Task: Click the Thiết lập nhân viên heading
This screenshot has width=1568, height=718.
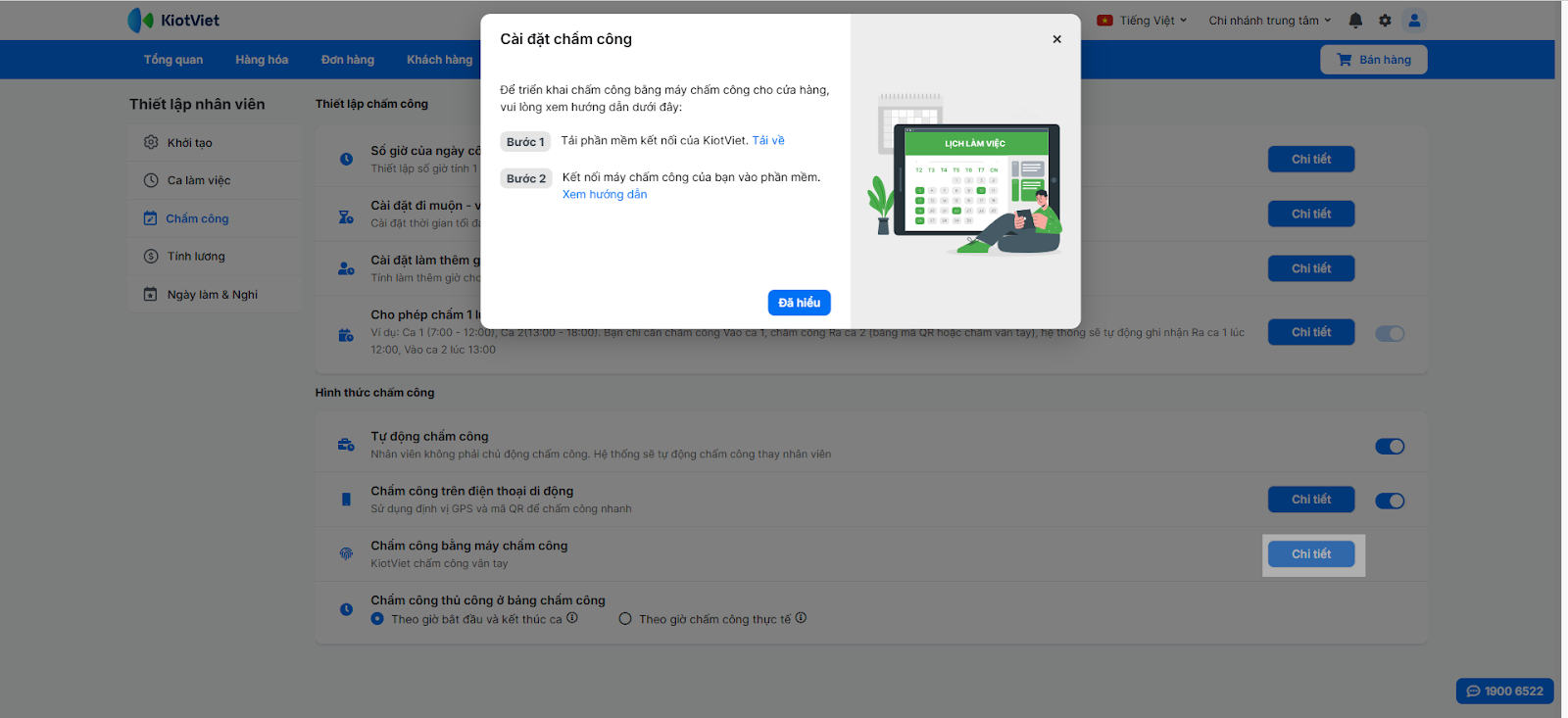Action: (x=197, y=104)
